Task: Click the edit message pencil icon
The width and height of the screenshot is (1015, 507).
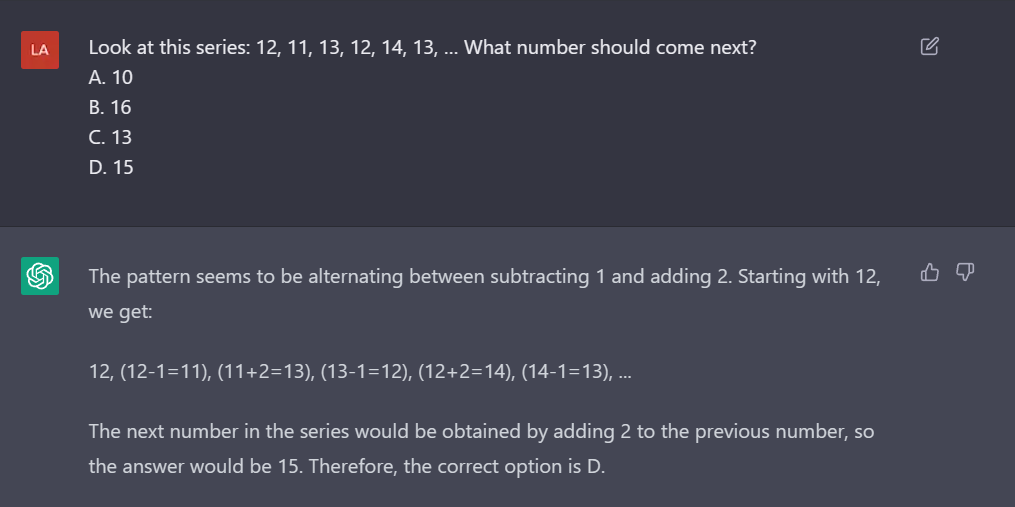Action: [x=929, y=46]
